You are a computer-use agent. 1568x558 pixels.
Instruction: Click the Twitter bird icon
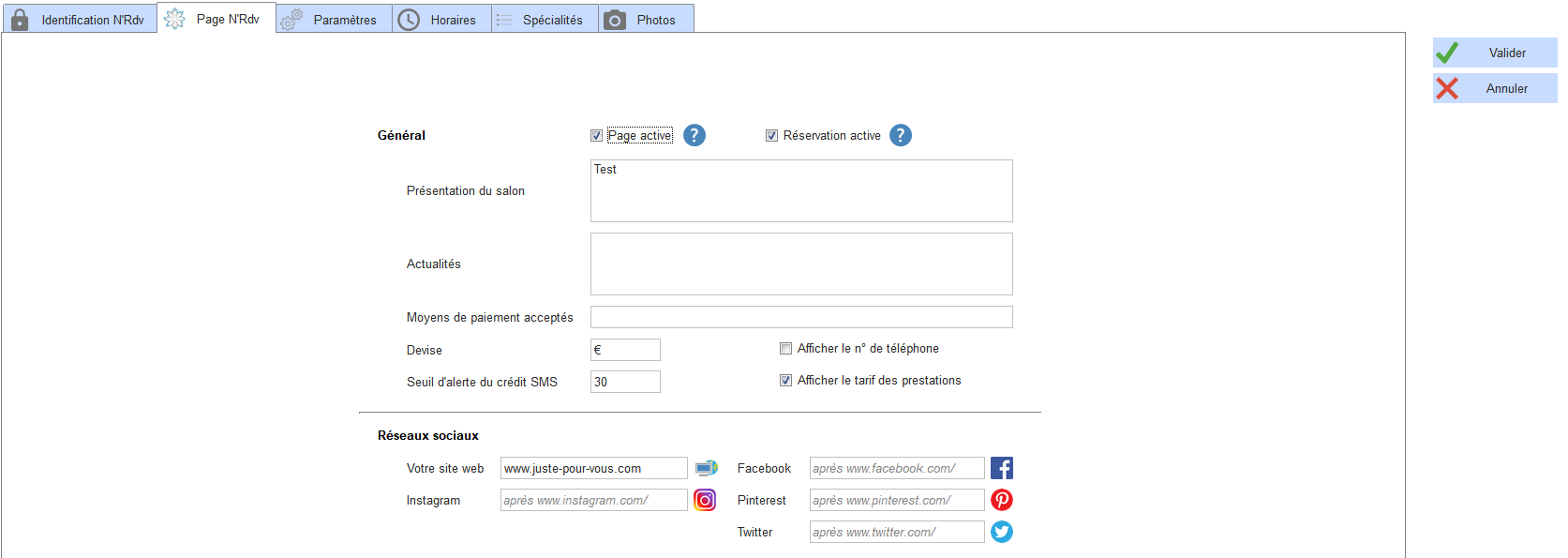pyautogui.click(x=1002, y=532)
